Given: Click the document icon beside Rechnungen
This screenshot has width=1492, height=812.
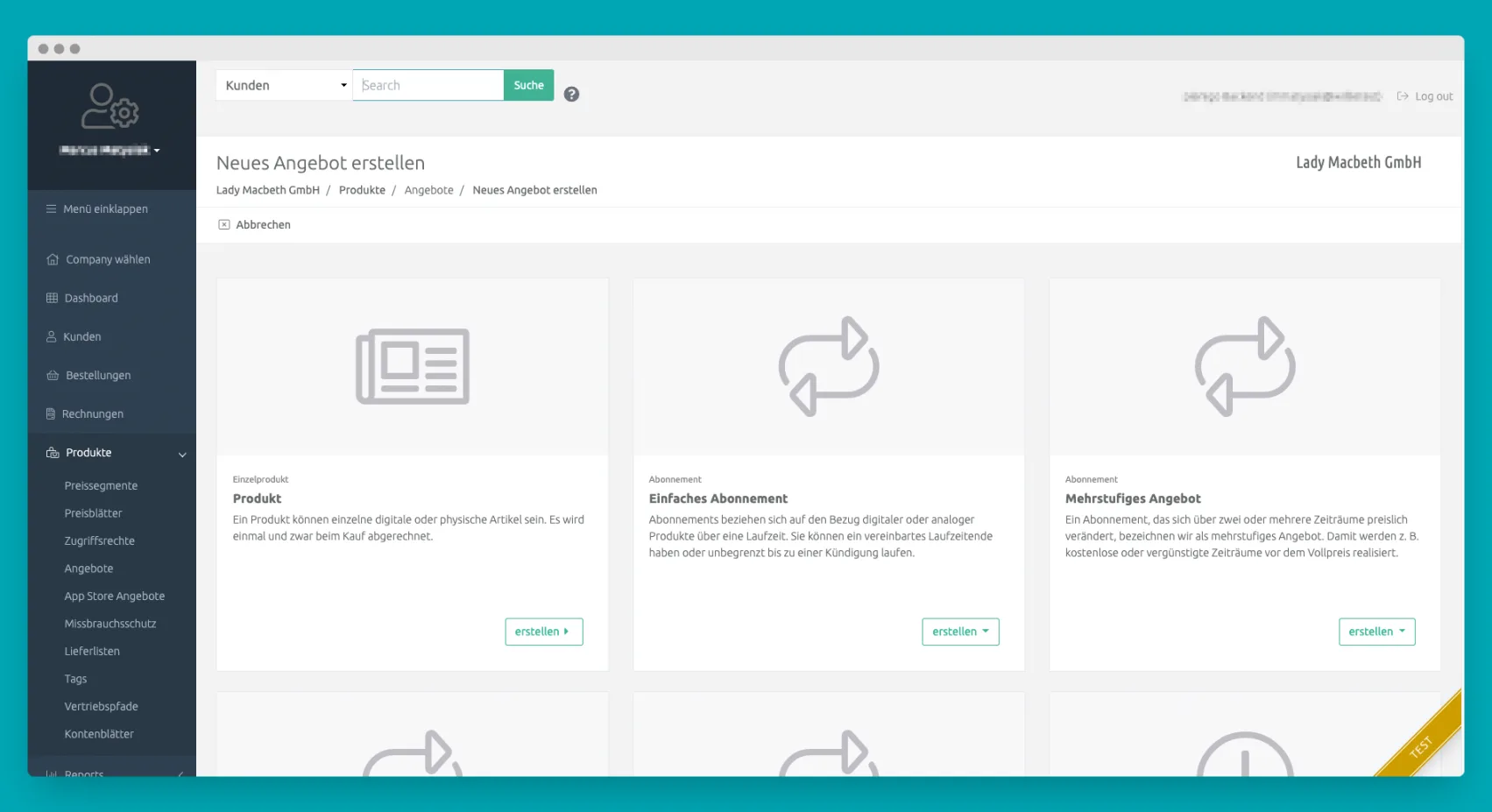Looking at the screenshot, I should click(51, 414).
